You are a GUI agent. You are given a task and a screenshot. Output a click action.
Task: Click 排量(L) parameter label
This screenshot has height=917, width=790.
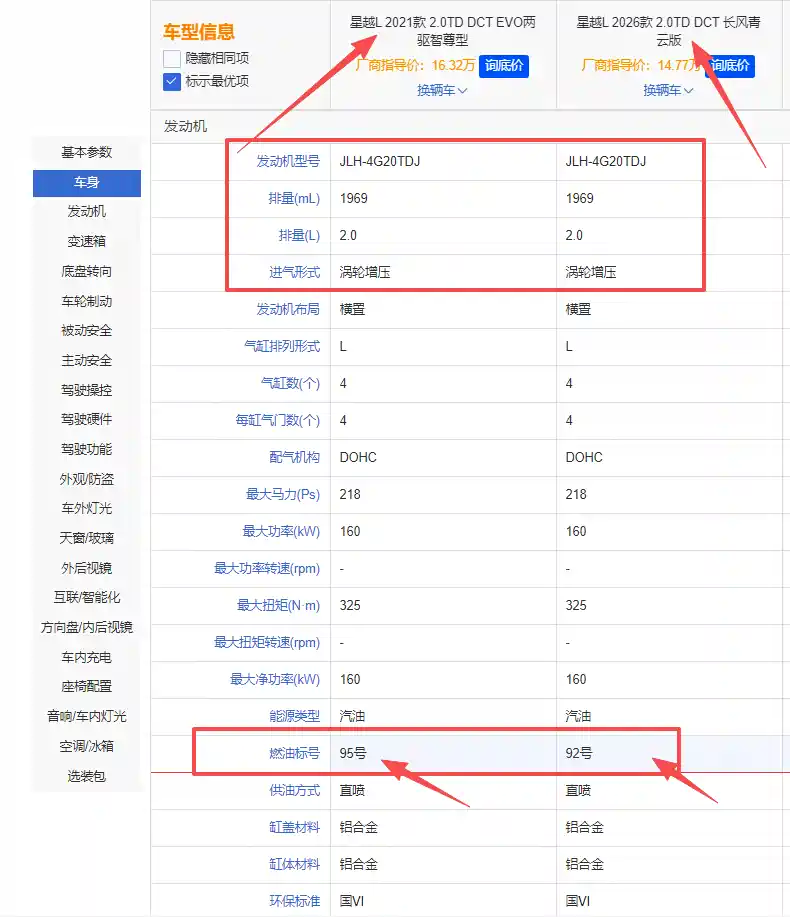pos(299,236)
